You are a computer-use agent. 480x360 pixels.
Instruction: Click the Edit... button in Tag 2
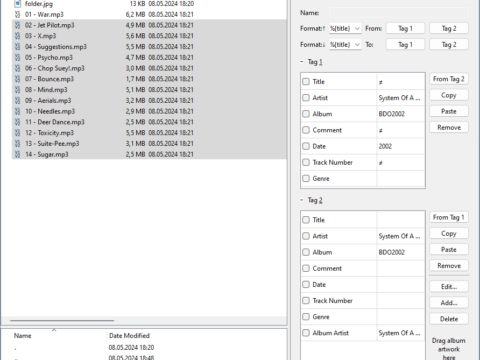point(449,287)
